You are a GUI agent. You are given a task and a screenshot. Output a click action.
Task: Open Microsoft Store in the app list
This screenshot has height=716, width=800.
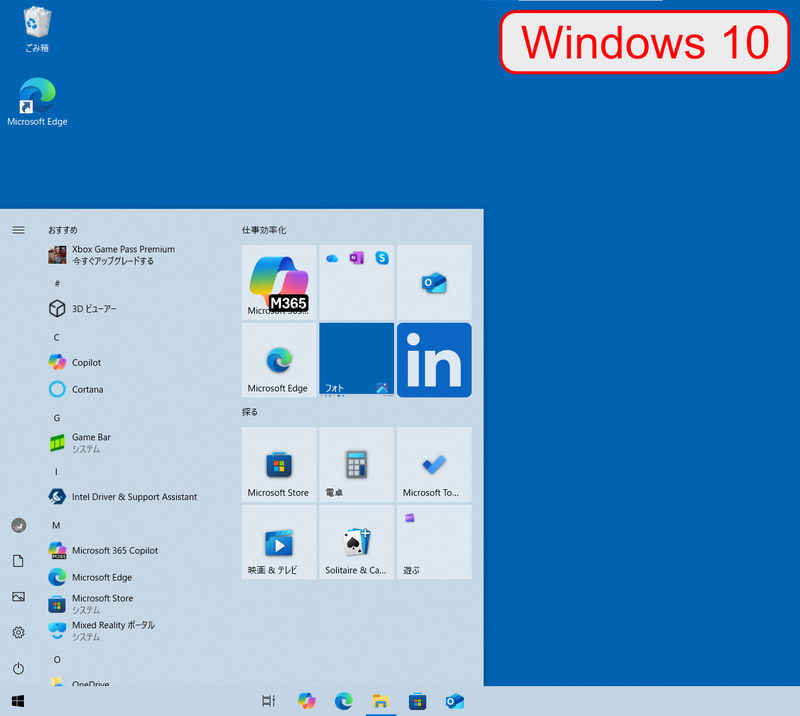[91, 604]
